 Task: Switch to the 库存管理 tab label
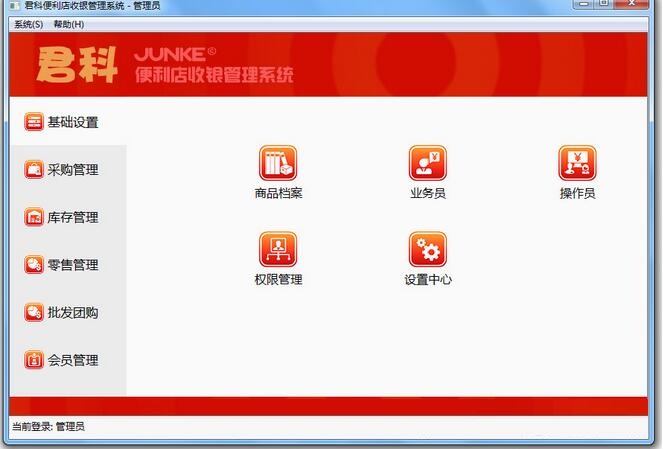[x=73, y=217]
